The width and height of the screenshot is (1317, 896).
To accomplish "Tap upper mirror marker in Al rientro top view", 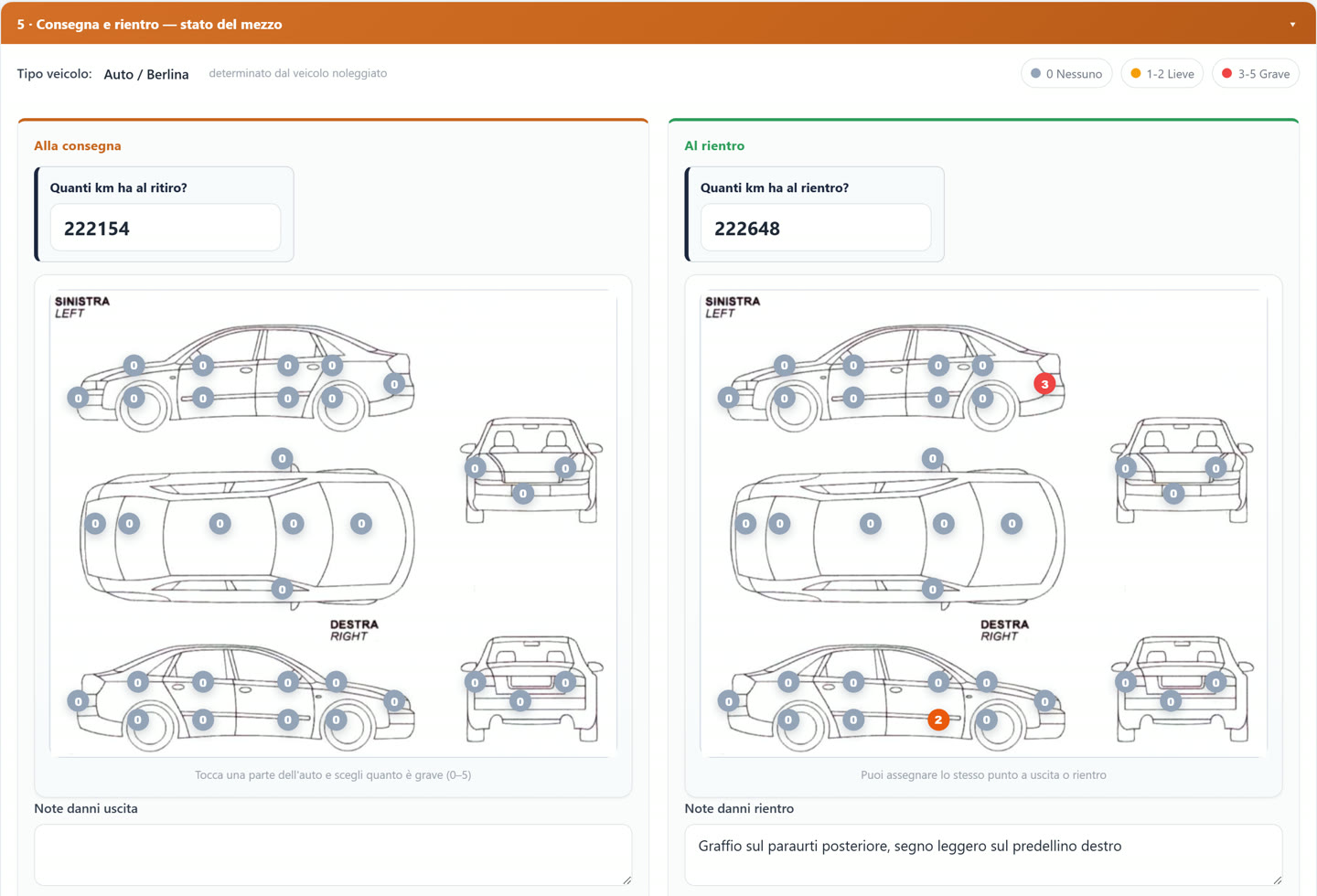I will click(x=932, y=458).
